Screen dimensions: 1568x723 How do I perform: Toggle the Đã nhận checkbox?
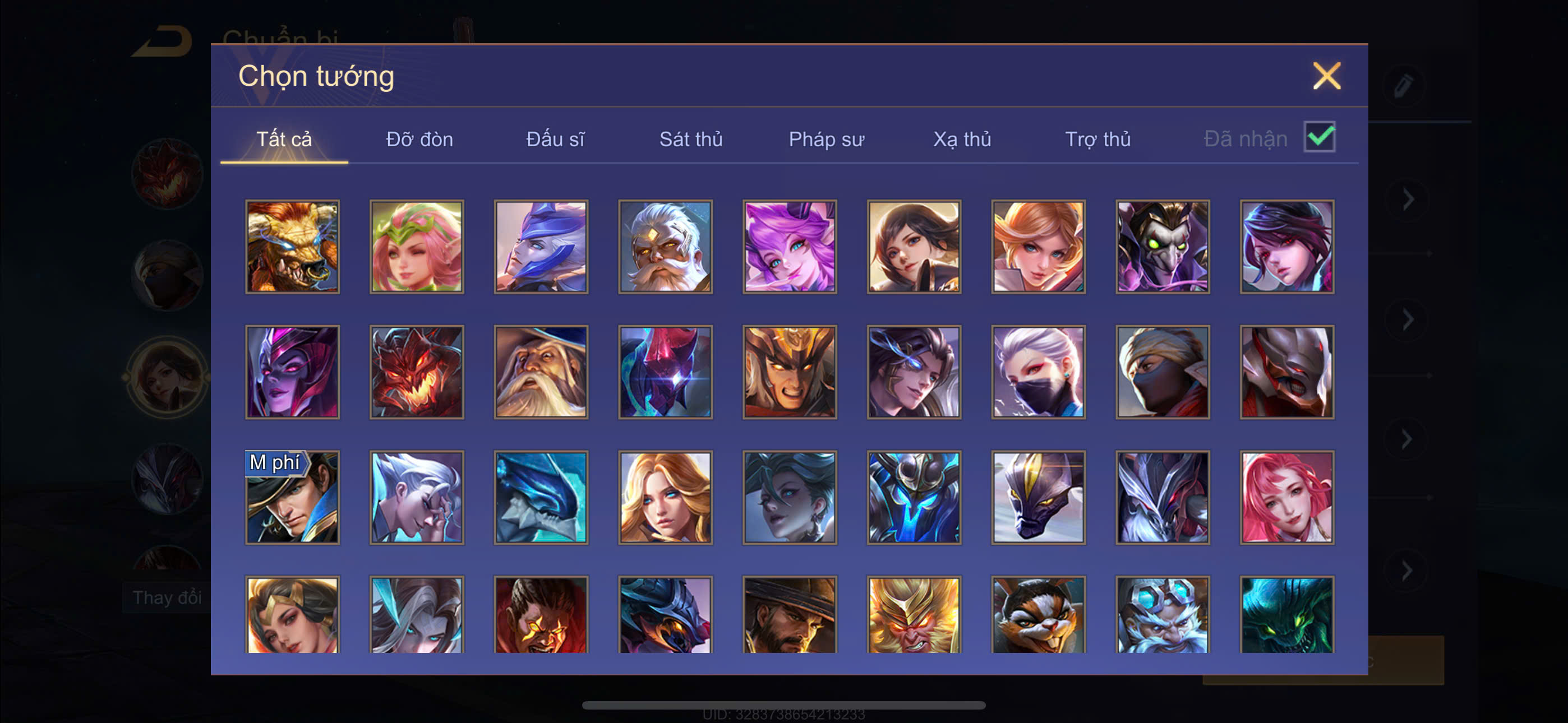tap(1319, 137)
